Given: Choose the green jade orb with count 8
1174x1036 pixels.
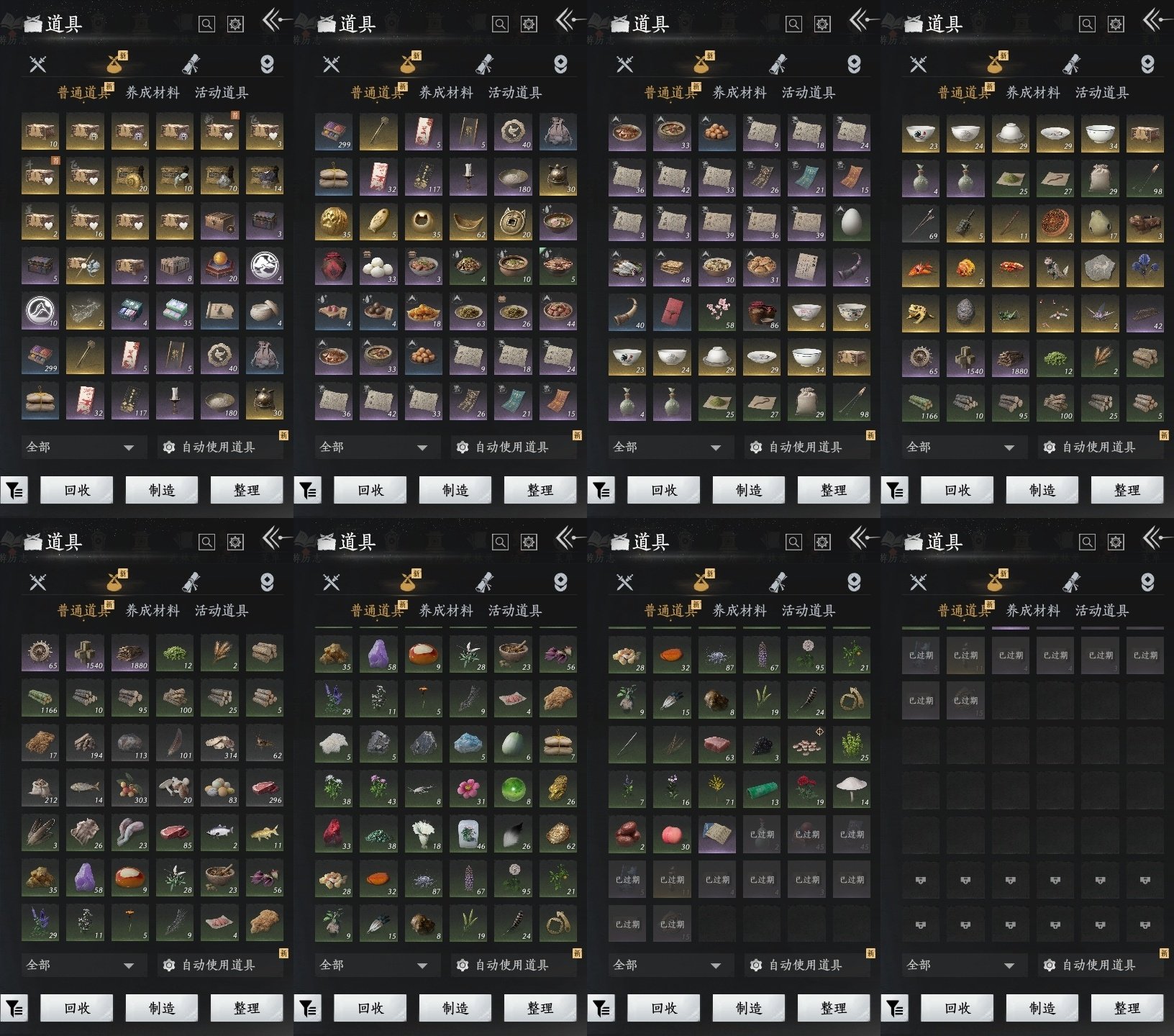Looking at the screenshot, I should pyautogui.click(x=513, y=789).
